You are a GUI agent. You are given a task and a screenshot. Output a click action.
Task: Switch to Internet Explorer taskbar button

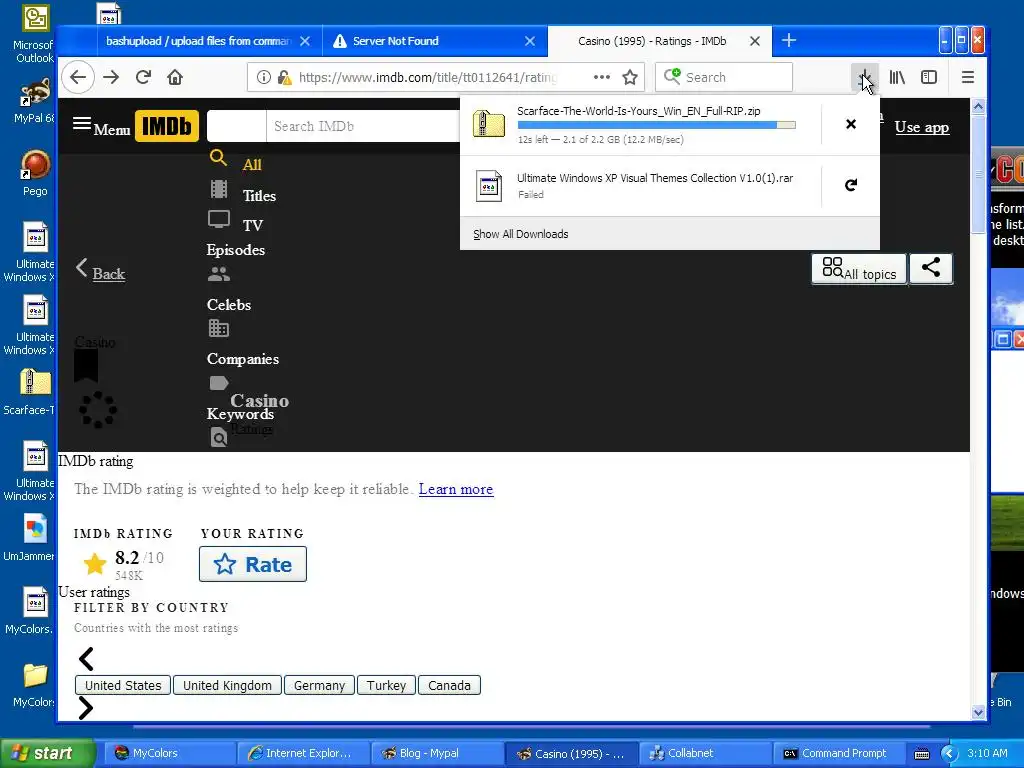pos(302,753)
